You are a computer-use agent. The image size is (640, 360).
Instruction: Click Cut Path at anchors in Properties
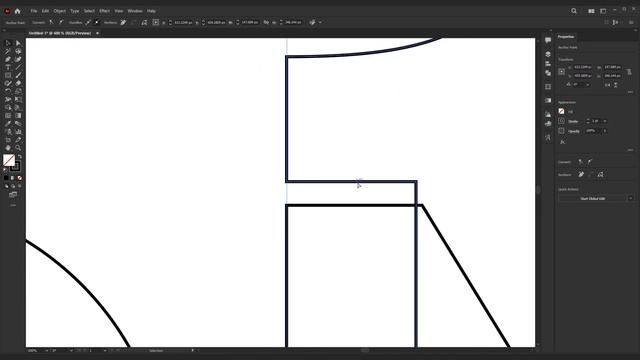[600, 175]
